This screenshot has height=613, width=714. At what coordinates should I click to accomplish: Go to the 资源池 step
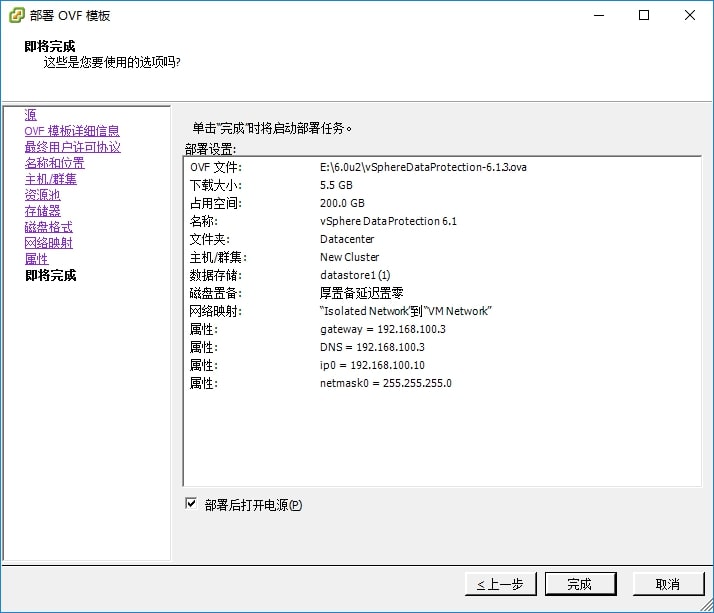pyautogui.click(x=42, y=195)
